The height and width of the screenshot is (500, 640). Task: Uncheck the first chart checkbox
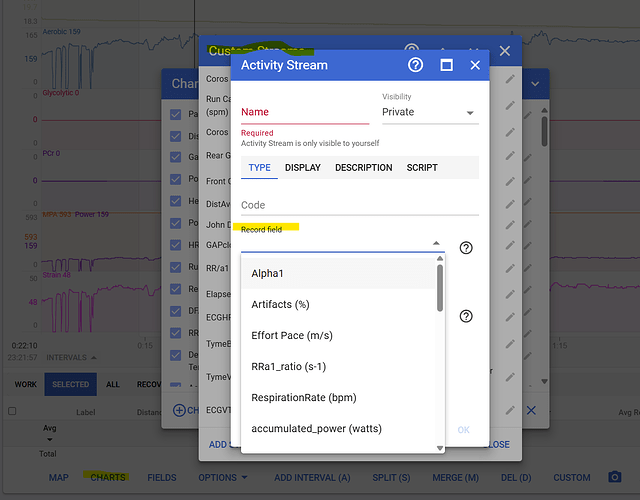tap(176, 114)
